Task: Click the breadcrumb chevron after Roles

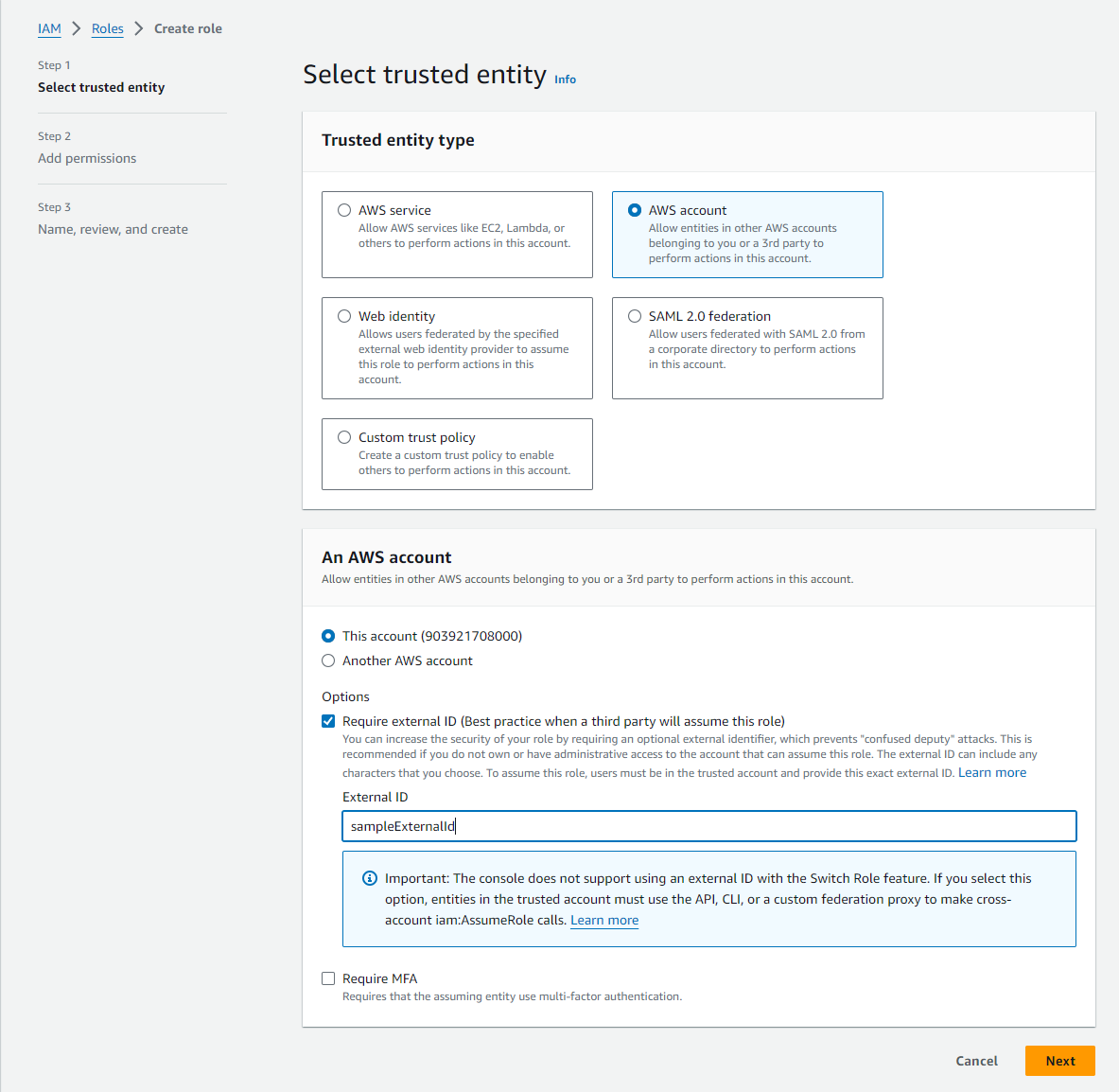Action: [139, 28]
